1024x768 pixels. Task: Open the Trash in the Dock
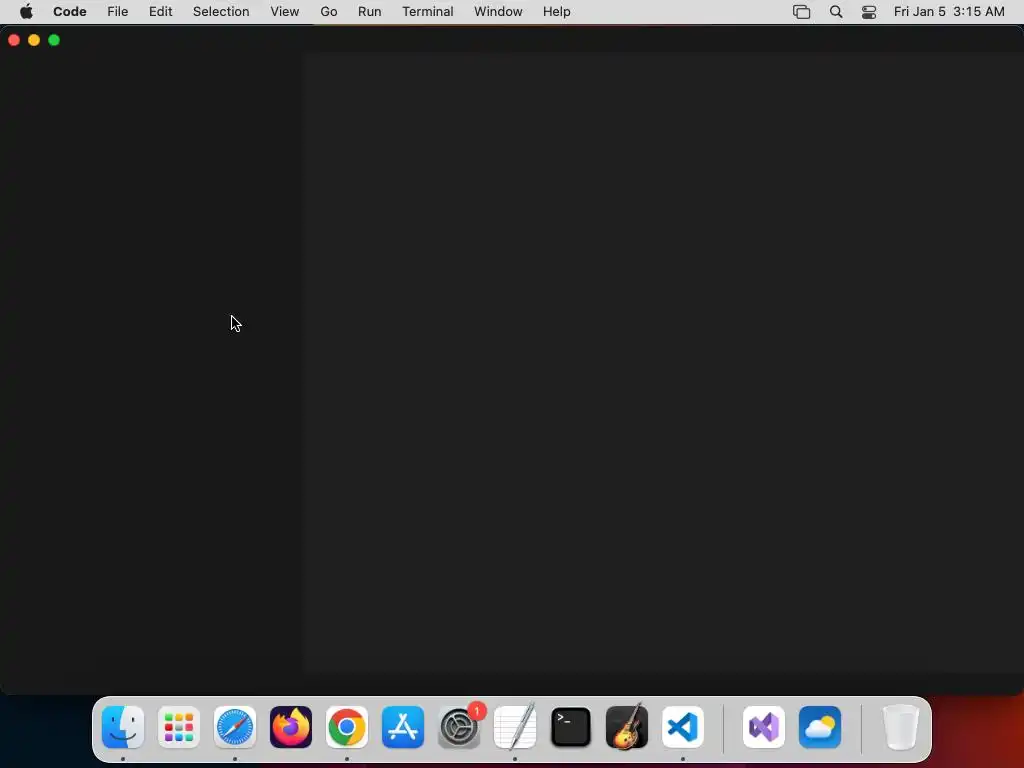[901, 727]
